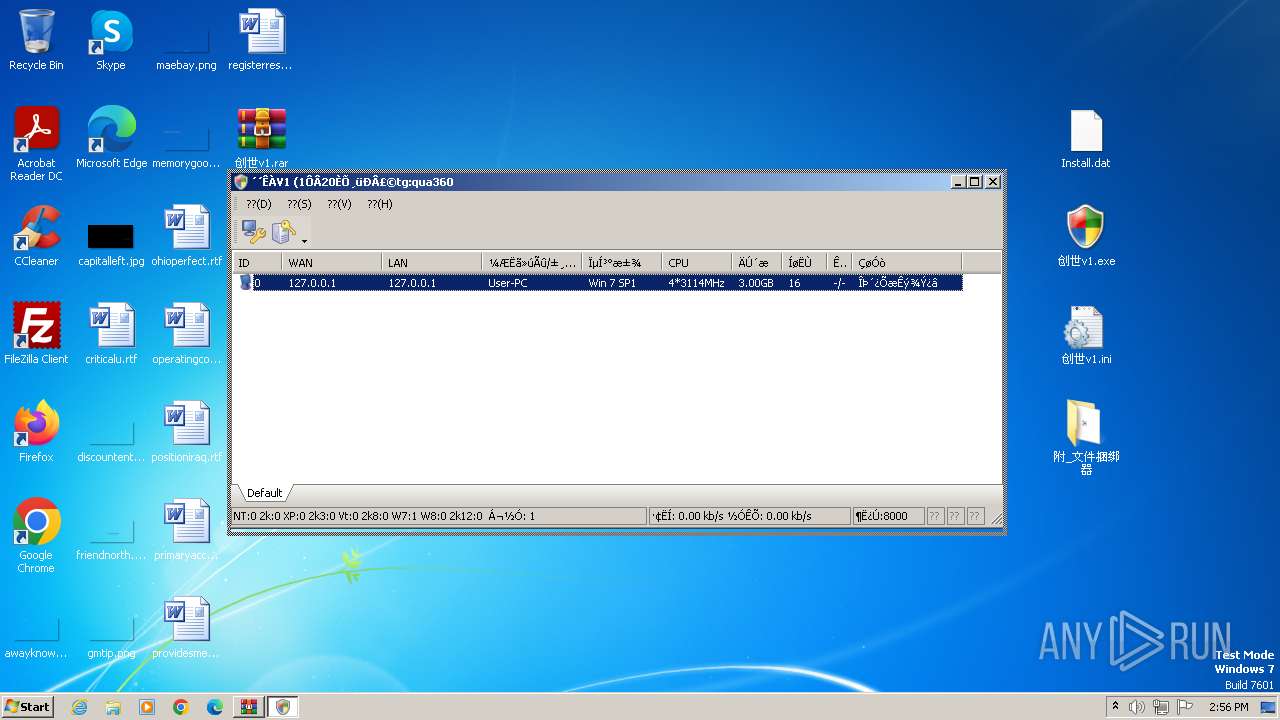This screenshot has height=720, width=1280.
Task: Click the 2:56 PM taskbar clock
Action: [1228, 707]
